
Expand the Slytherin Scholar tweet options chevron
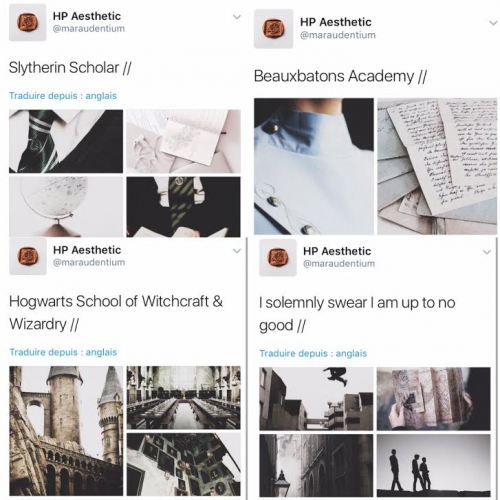pos(237,17)
